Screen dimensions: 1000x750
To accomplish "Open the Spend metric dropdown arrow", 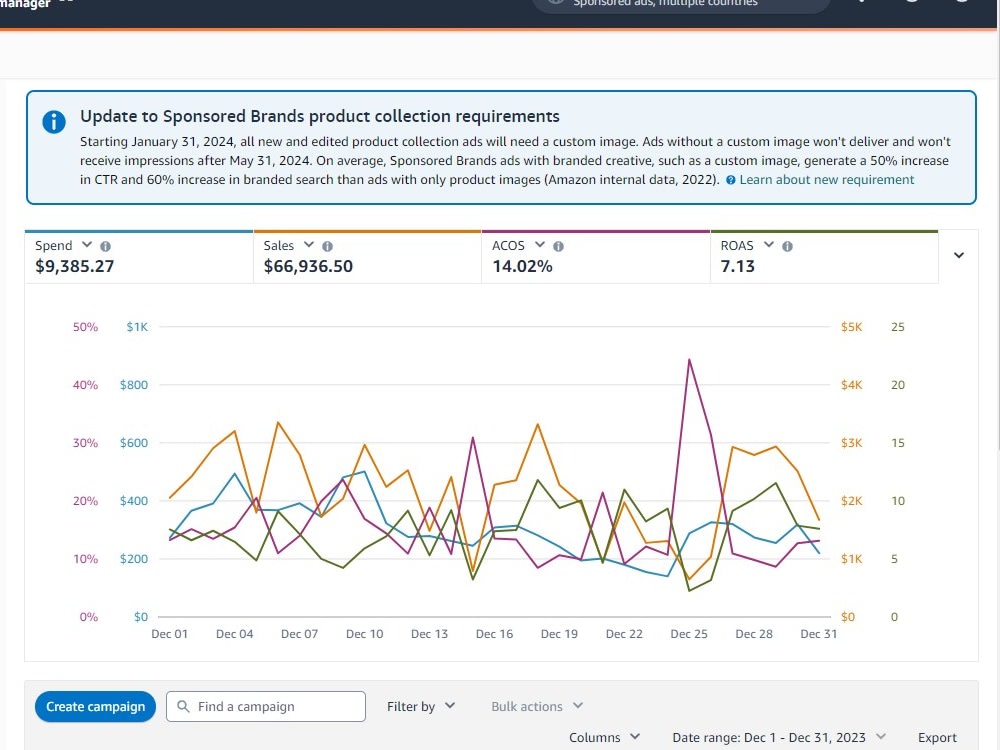I will tap(87, 245).
